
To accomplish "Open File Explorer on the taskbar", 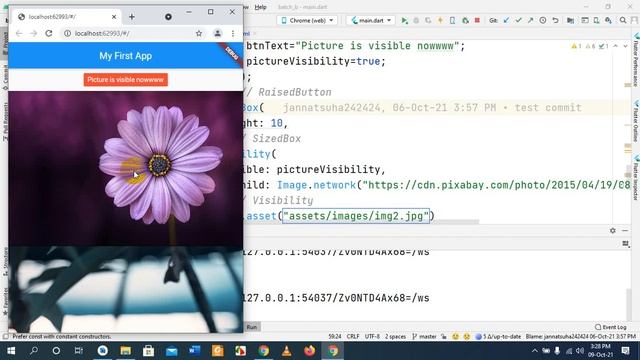I will pyautogui.click(x=125, y=351).
